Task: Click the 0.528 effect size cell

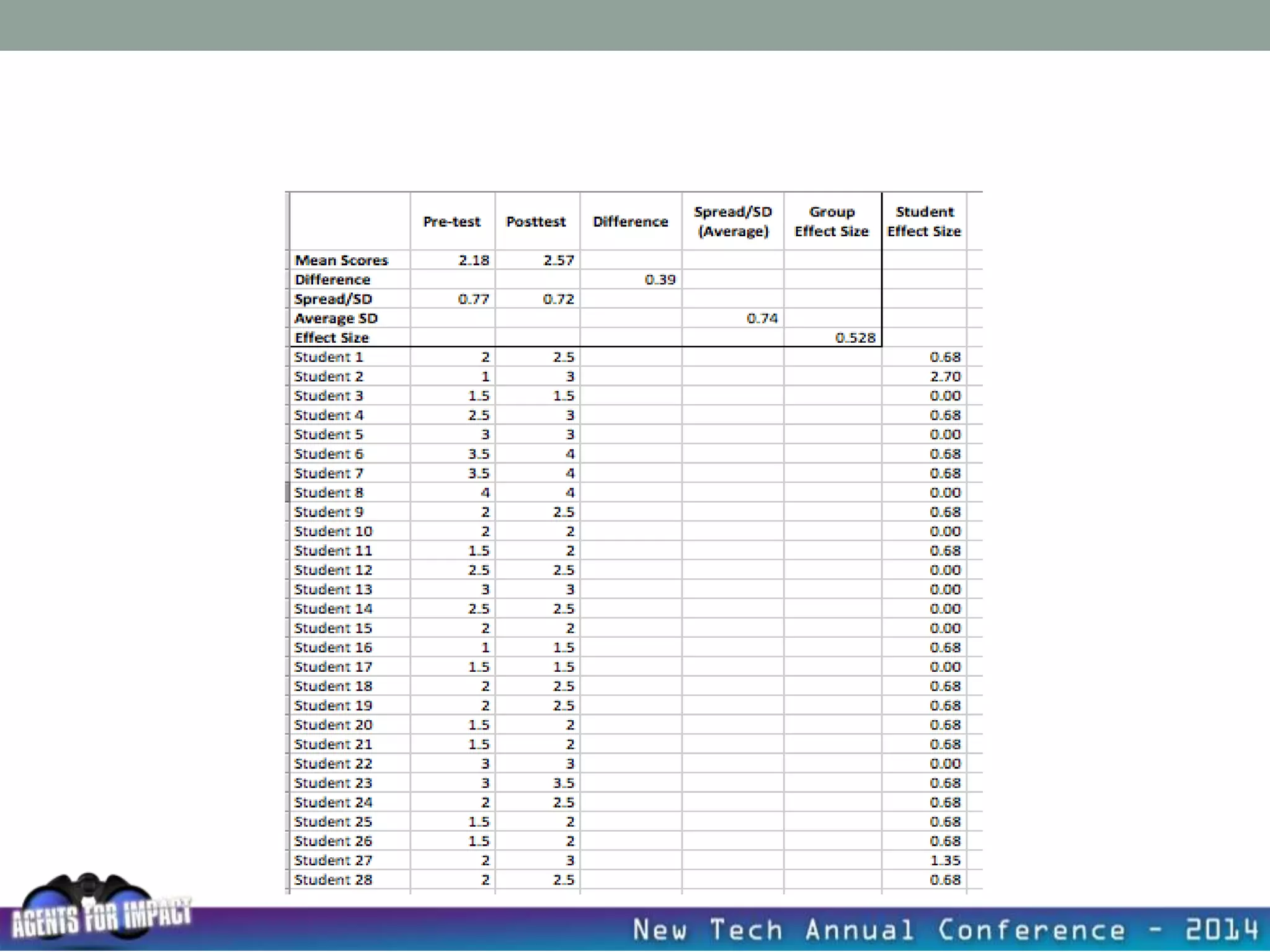Action: 855,338
